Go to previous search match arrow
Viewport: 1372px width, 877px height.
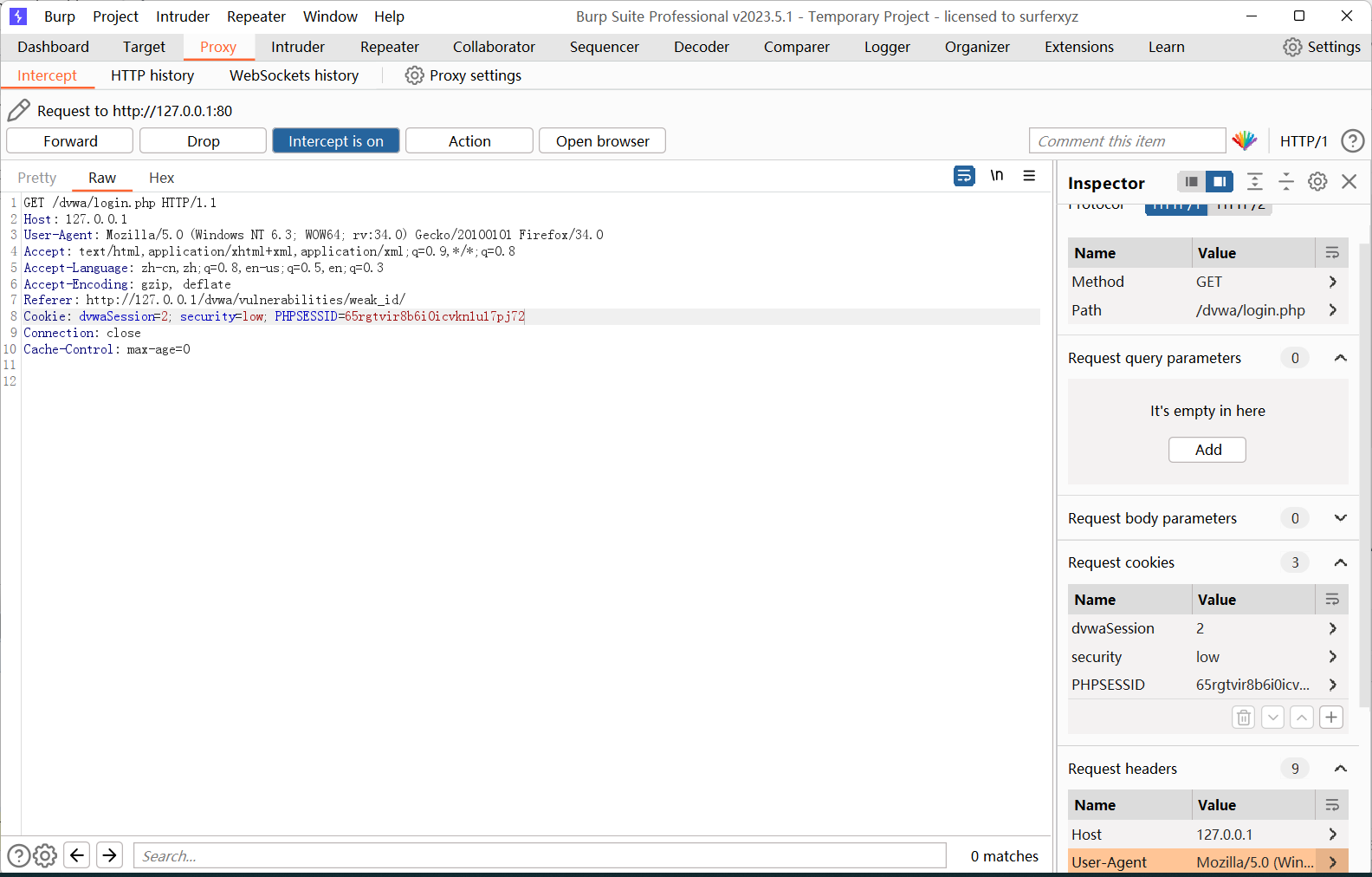click(77, 855)
